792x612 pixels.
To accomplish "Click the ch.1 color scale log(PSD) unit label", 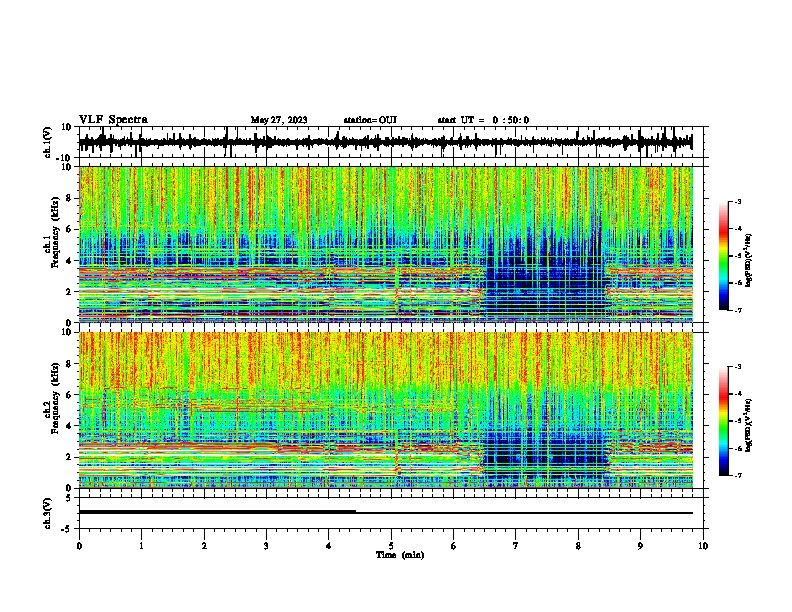I will pyautogui.click(x=748, y=260).
